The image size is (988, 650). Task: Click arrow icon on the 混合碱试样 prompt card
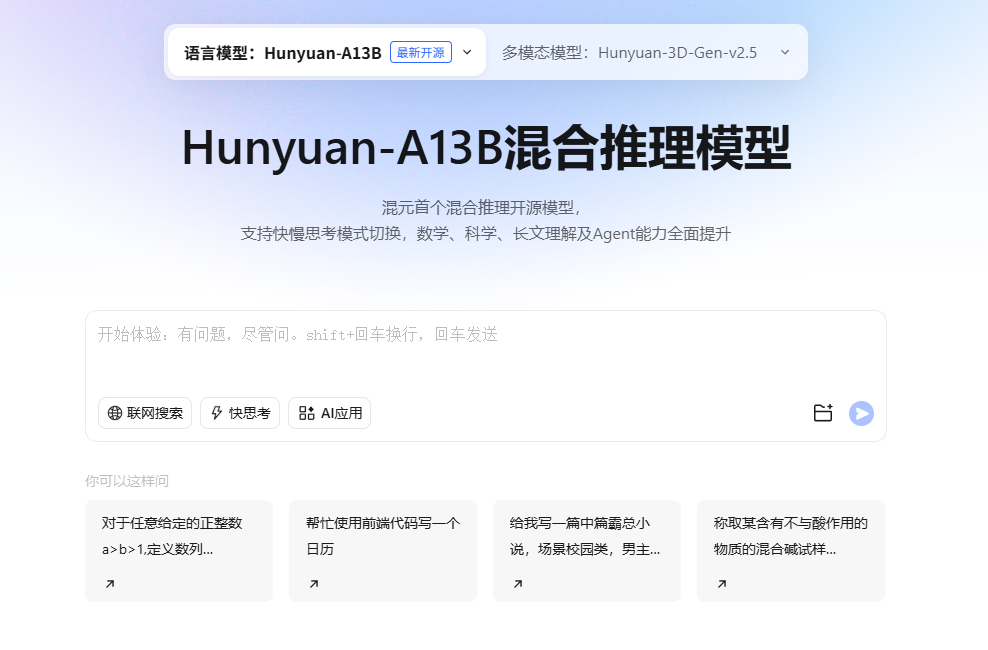point(722,584)
